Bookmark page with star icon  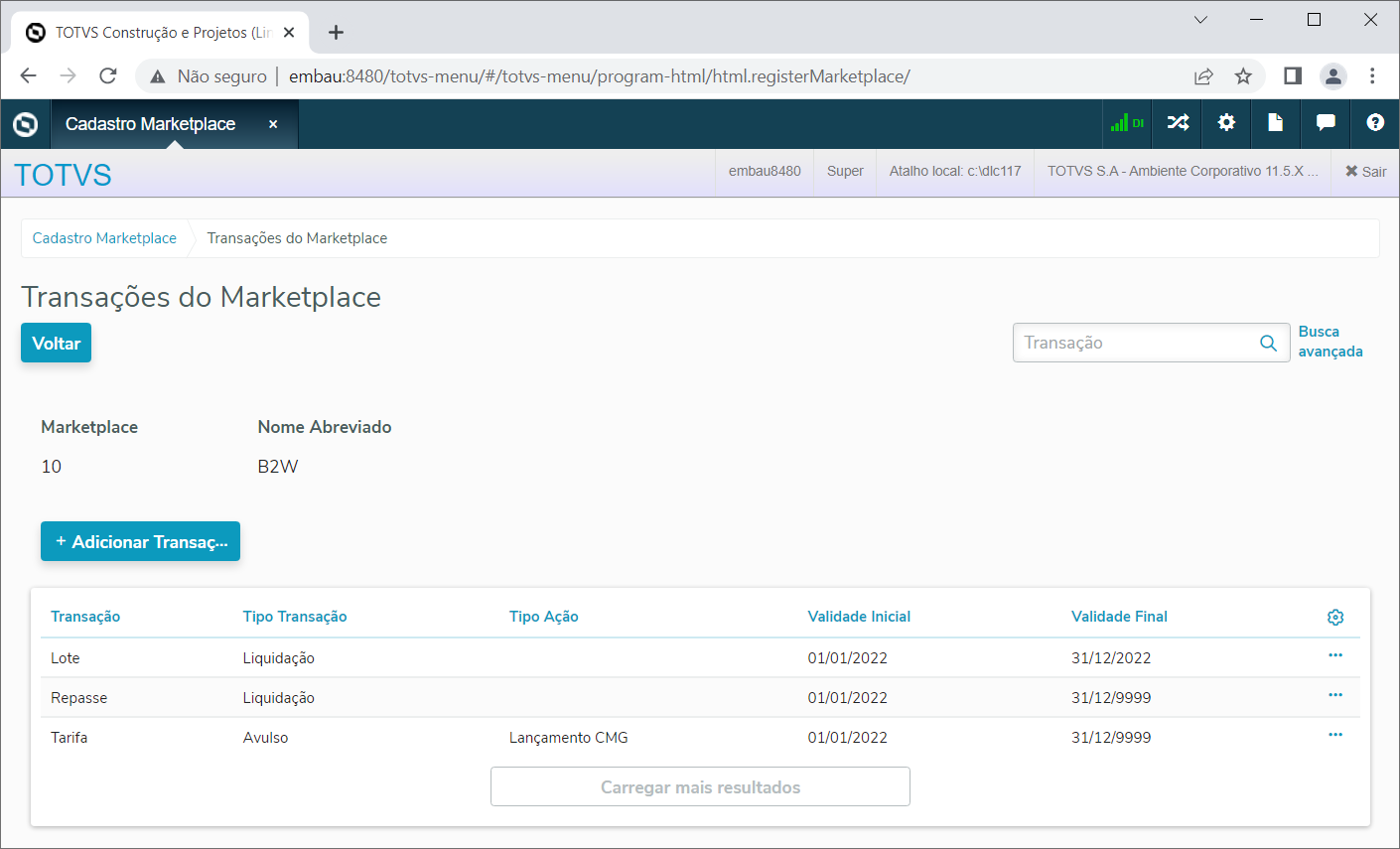pos(1243,76)
